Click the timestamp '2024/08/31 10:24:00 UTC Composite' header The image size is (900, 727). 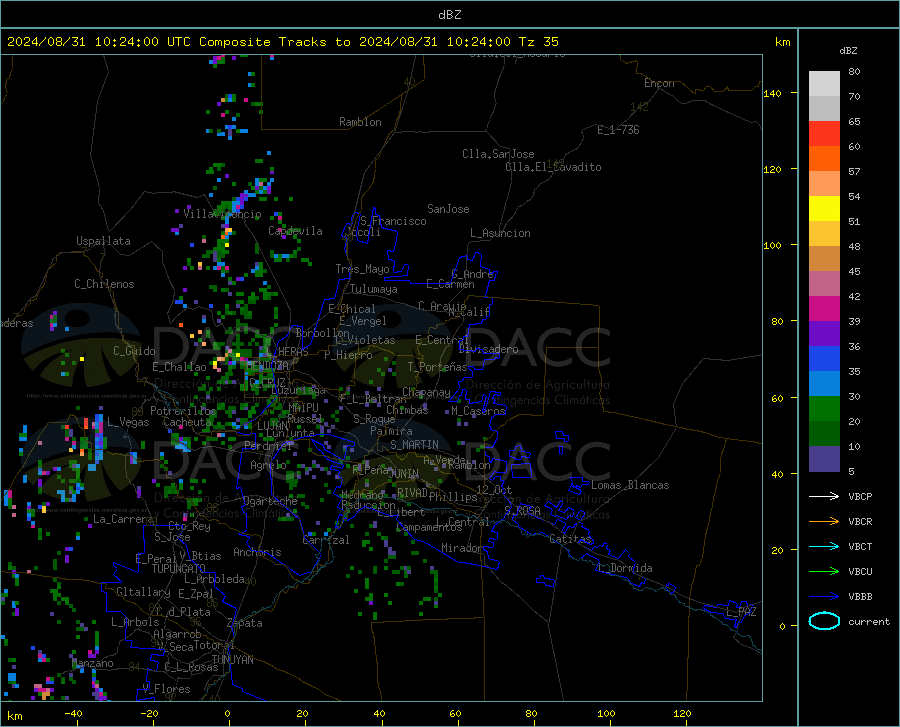(x=138, y=42)
